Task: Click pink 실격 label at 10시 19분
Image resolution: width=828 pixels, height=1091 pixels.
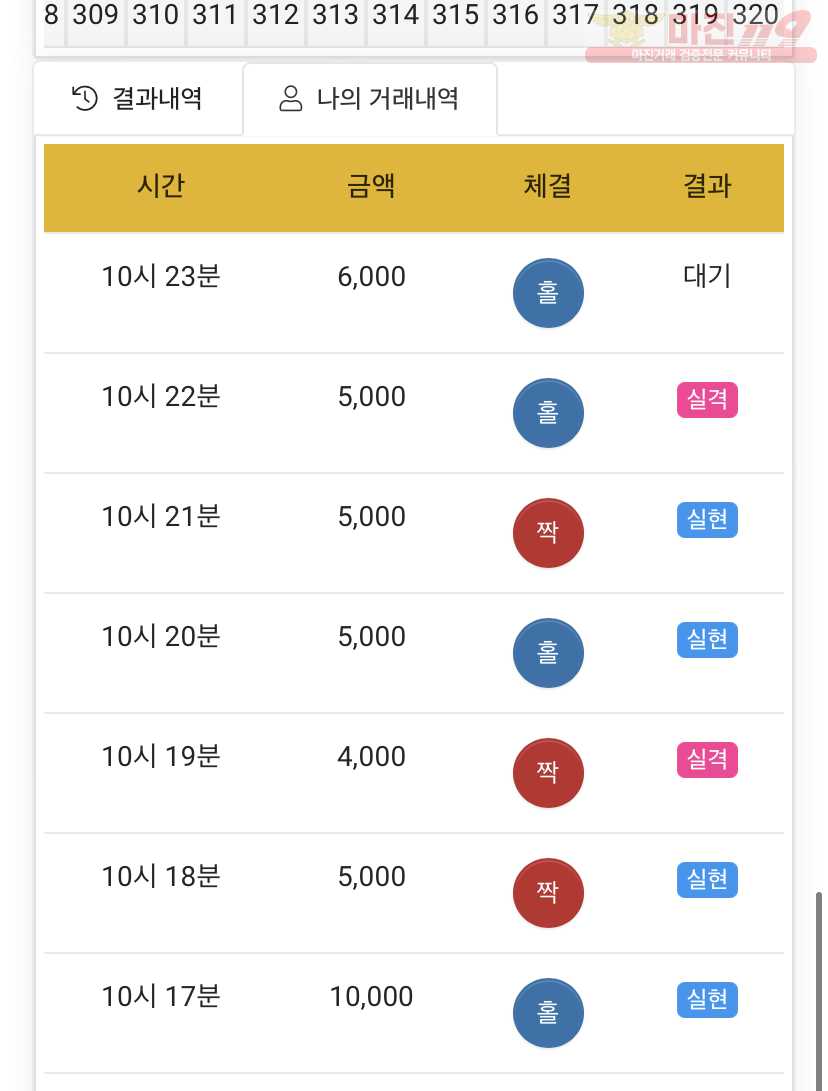Action: [x=707, y=760]
